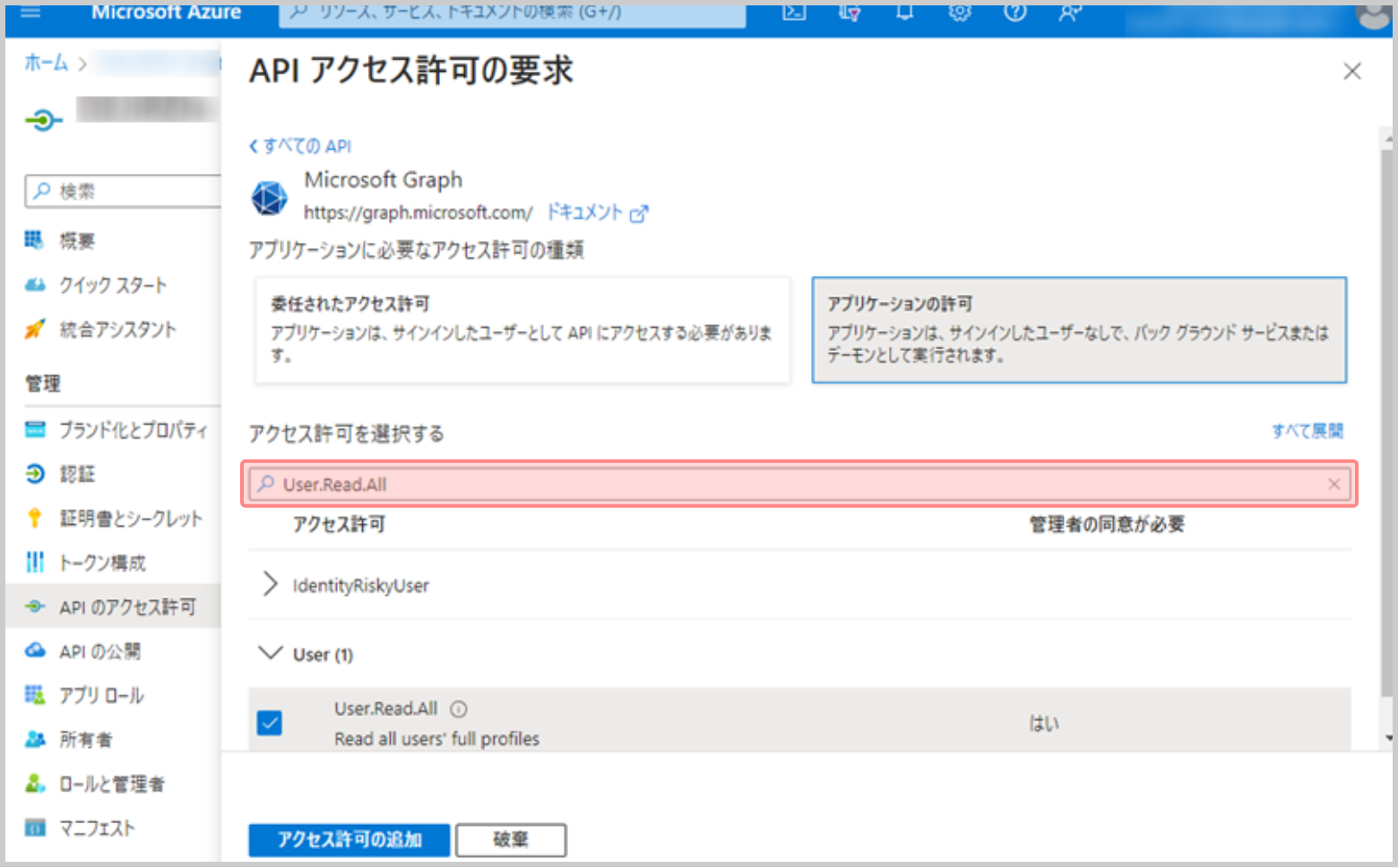Go back via すべての API link
This screenshot has height=868, width=1398.
[x=301, y=146]
